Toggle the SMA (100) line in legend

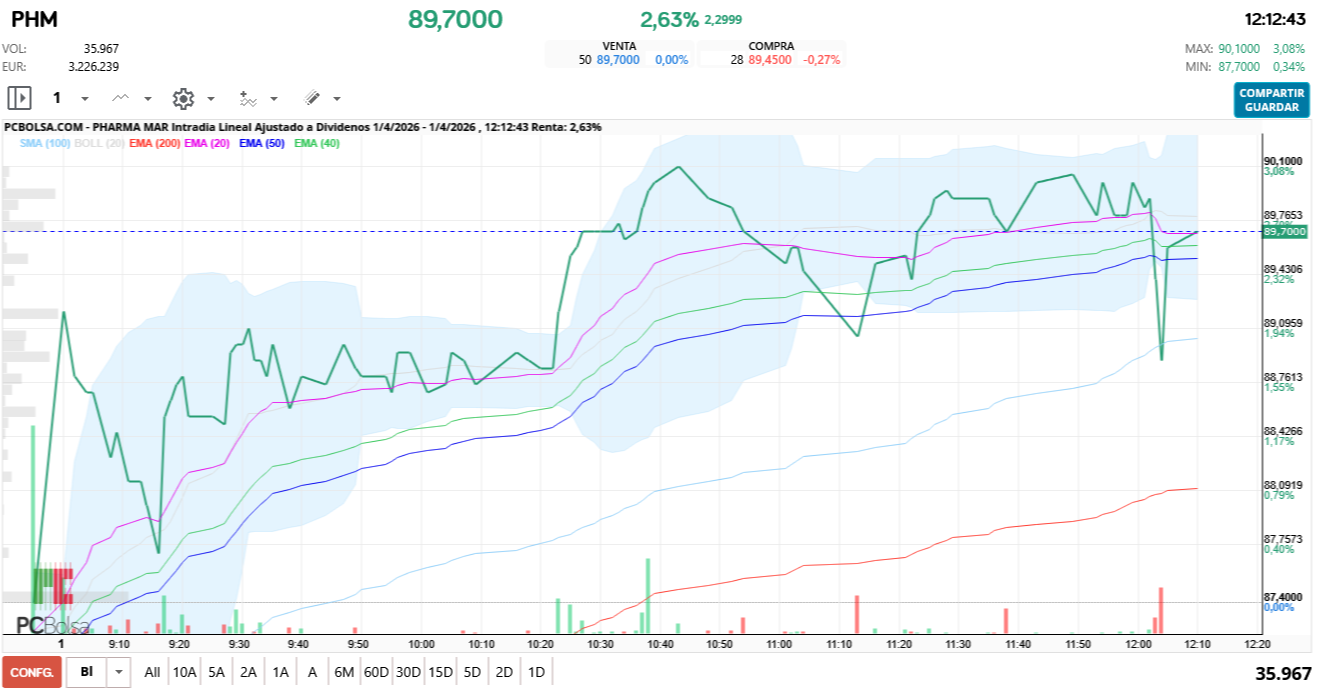click(x=44, y=144)
